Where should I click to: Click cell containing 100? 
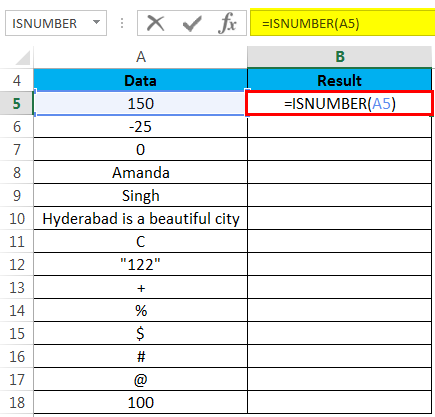click(141, 402)
